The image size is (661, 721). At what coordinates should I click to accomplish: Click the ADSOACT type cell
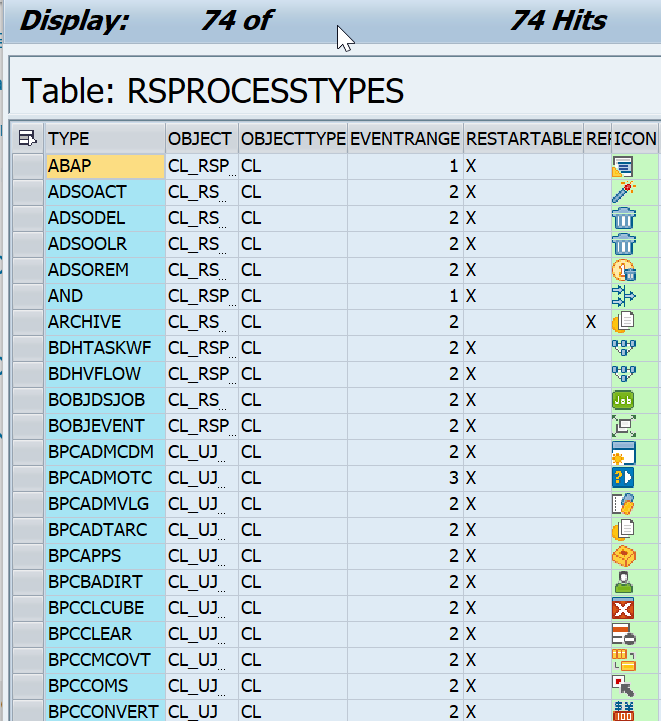point(105,192)
